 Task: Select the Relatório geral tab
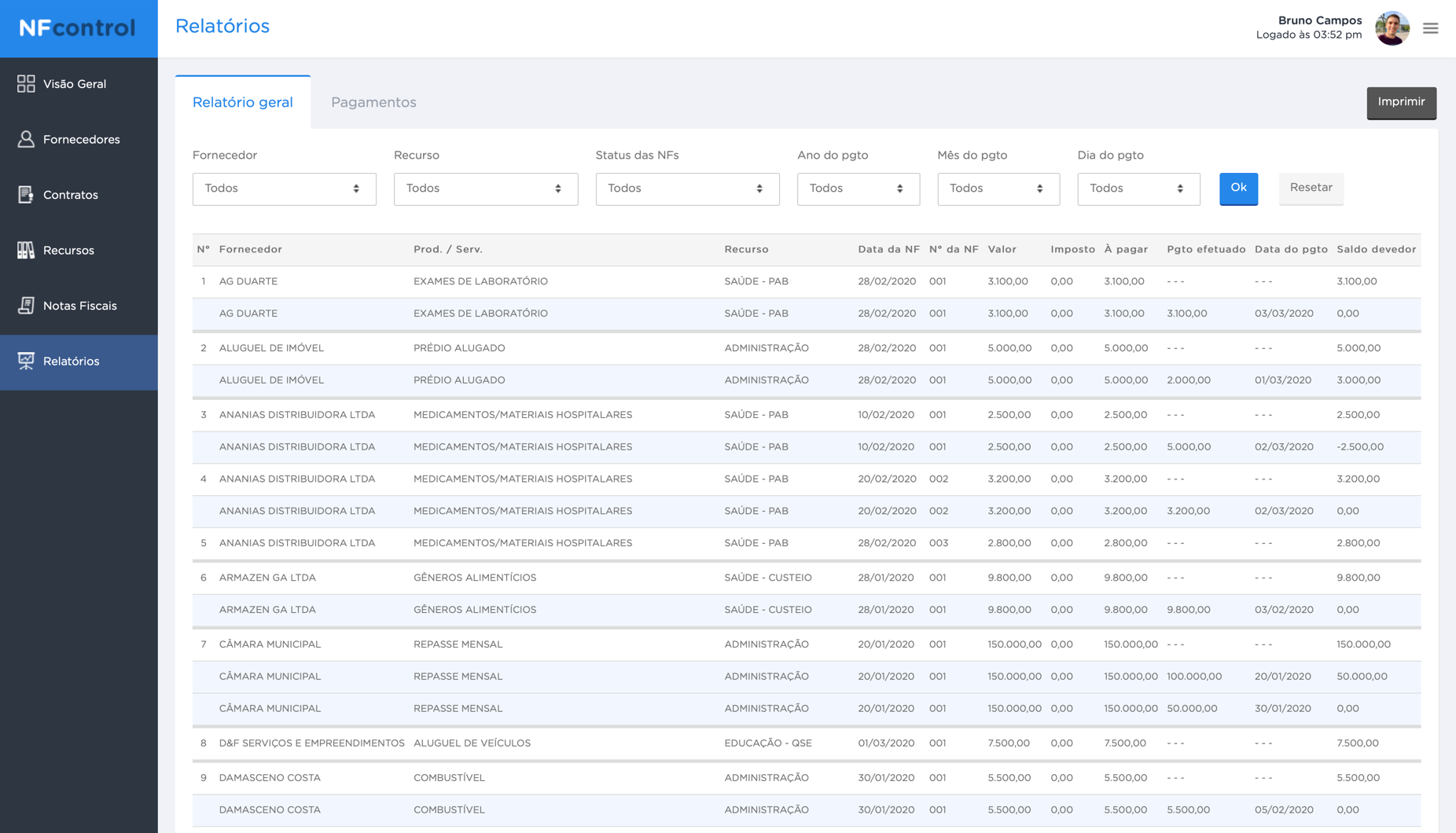point(243,102)
